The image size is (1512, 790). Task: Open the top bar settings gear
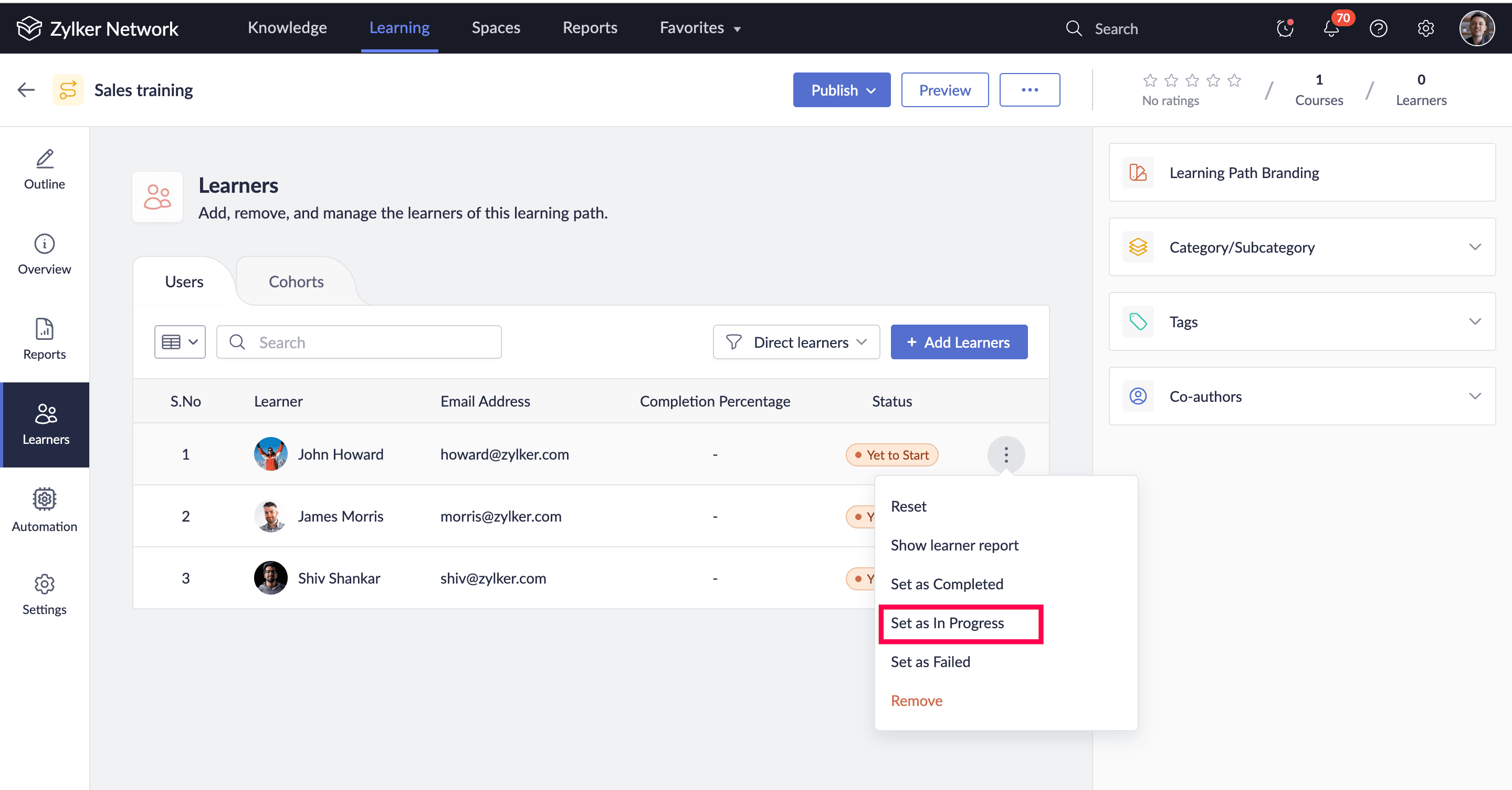1425,29
